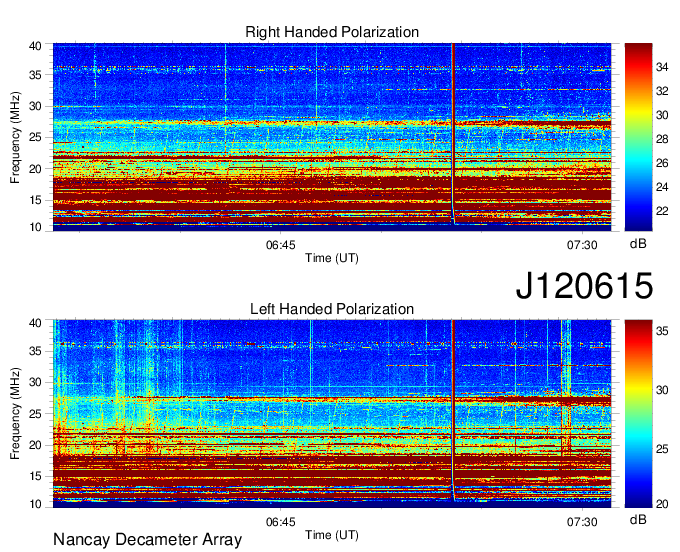680x552 pixels.
Task: Click the 07:30 tick label under the left-handed plot
Action: [x=582, y=522]
